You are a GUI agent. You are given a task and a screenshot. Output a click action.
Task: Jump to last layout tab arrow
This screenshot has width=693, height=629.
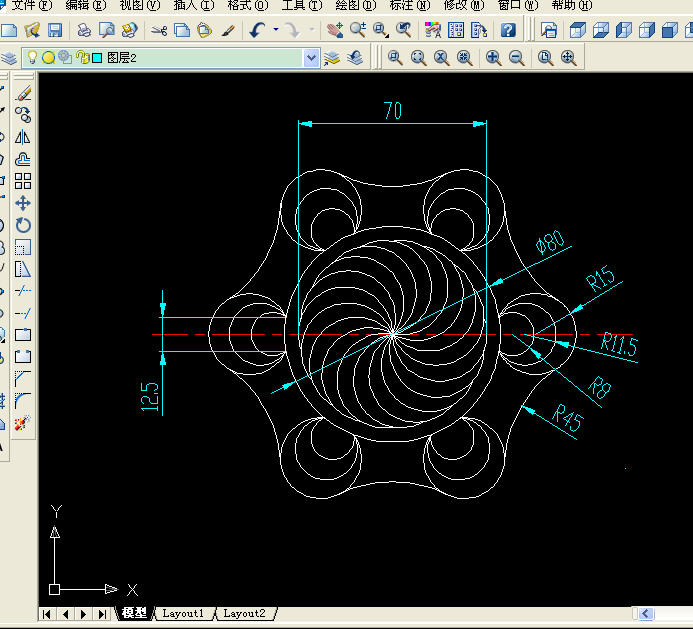tap(103, 614)
